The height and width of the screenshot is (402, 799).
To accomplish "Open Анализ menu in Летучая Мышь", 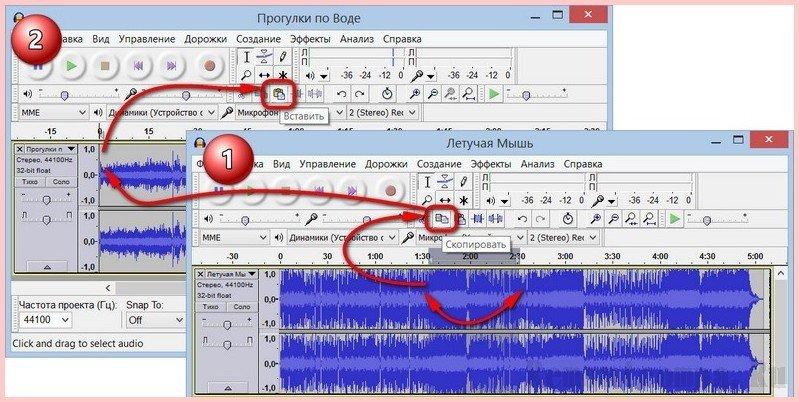I will pyautogui.click(x=537, y=164).
